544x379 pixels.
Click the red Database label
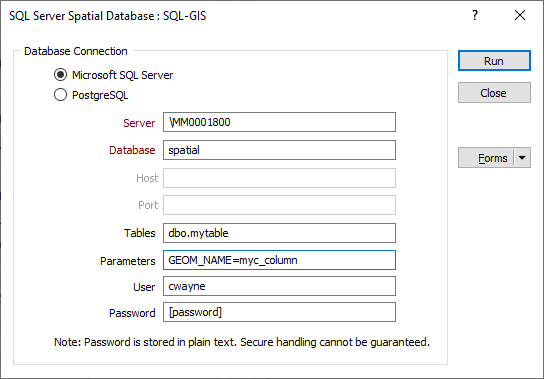click(x=132, y=150)
